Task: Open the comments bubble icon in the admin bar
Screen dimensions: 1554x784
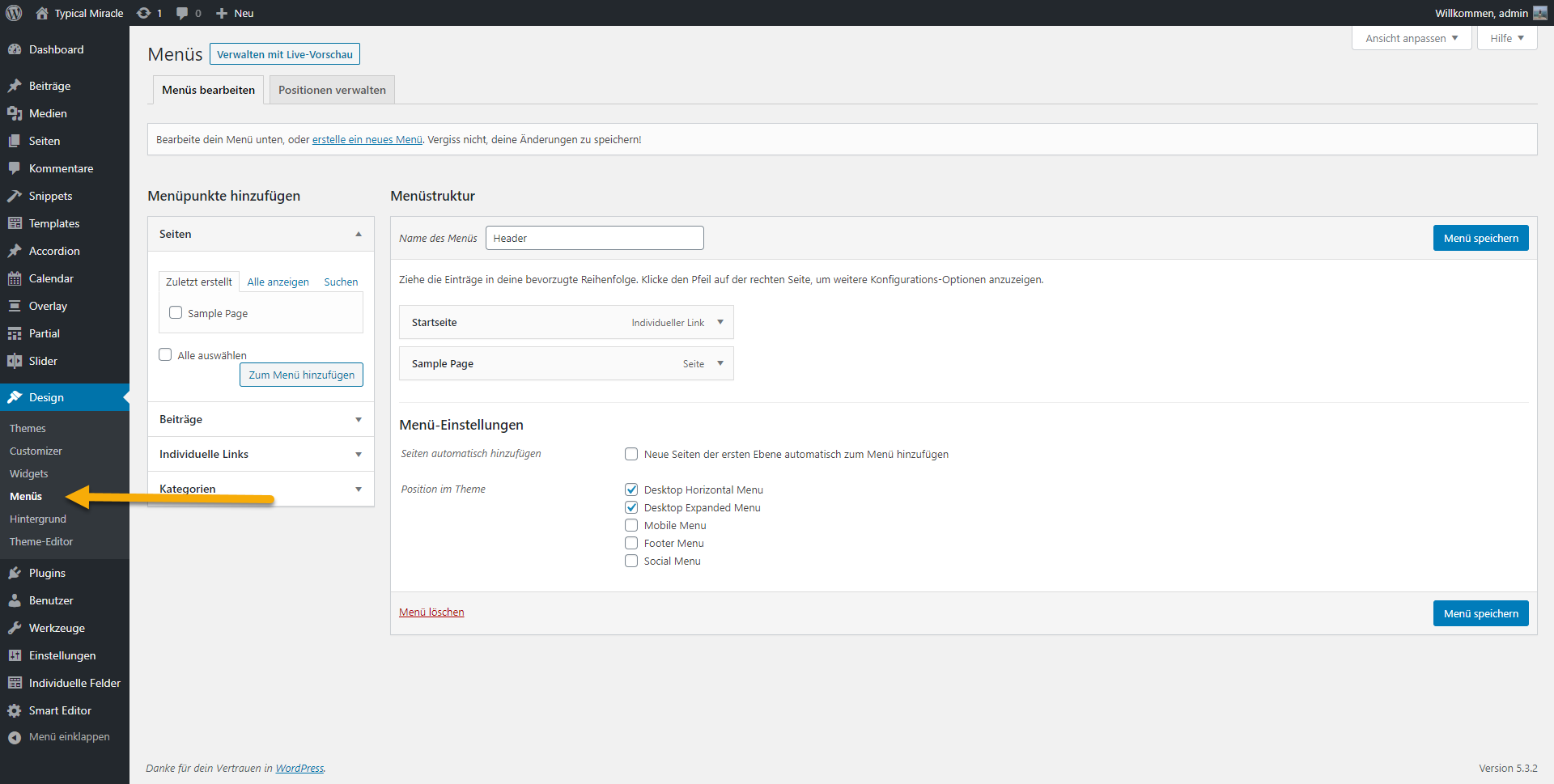Action: 182,13
